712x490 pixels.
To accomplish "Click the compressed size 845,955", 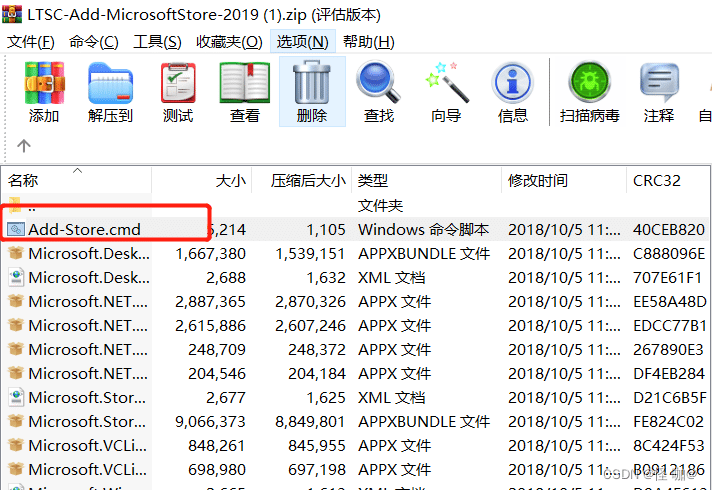I will pos(317,446).
